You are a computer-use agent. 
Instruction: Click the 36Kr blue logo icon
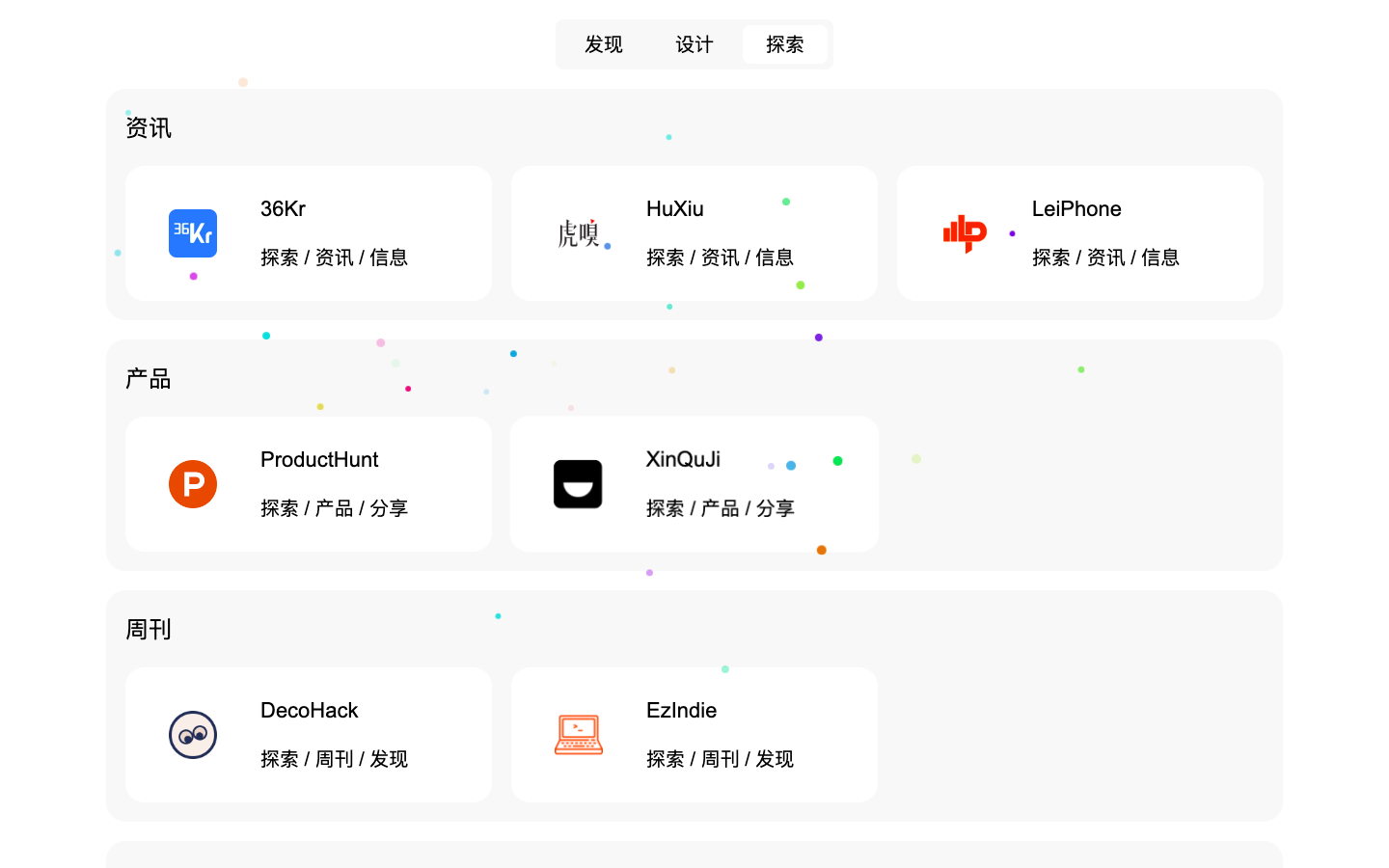193,233
